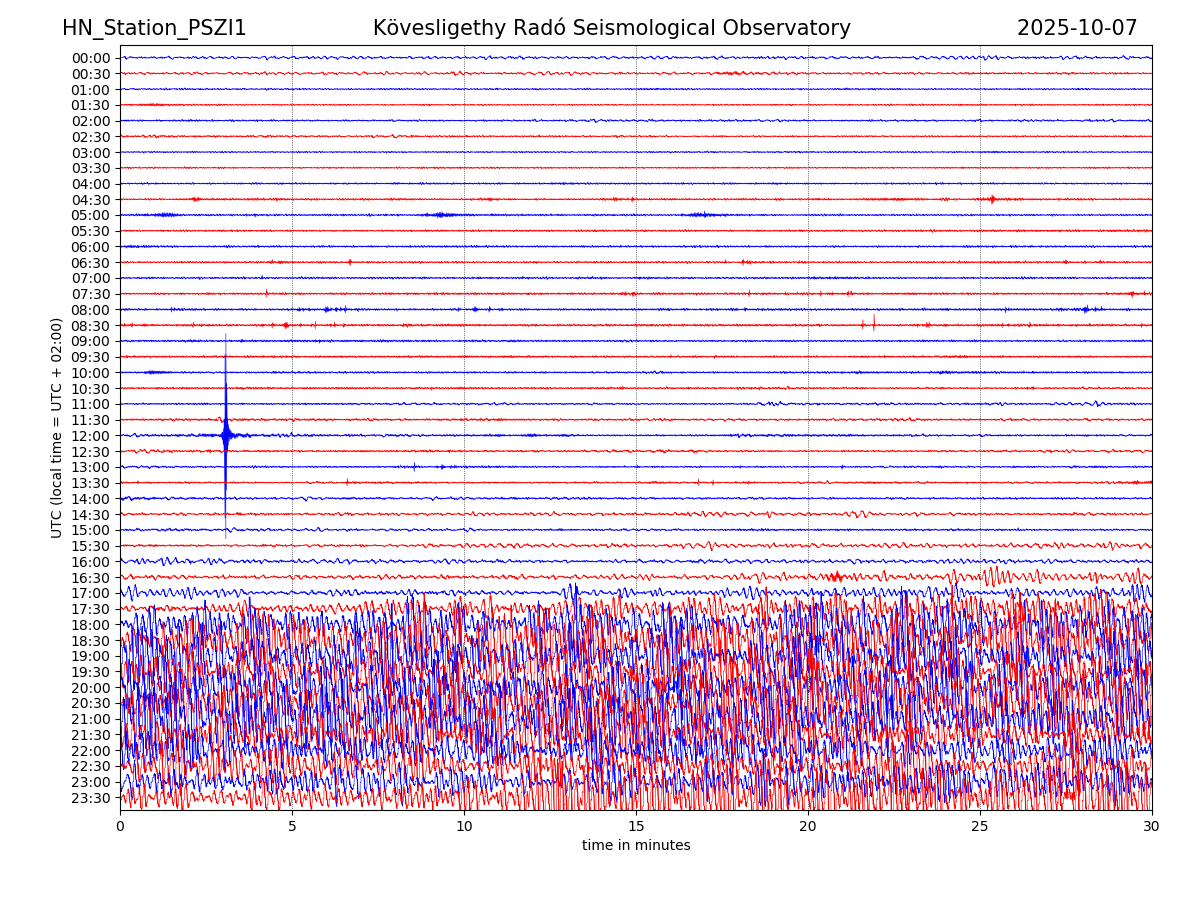1200x900 pixels.
Task: Click the UTC local time y-axis label
Action: click(x=57, y=427)
